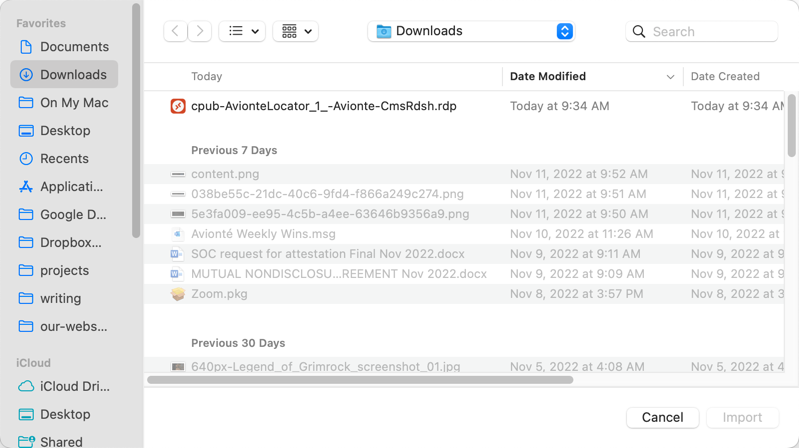This screenshot has height=448, width=799.
Task: Open the list view options dropdown
Action: (242, 31)
